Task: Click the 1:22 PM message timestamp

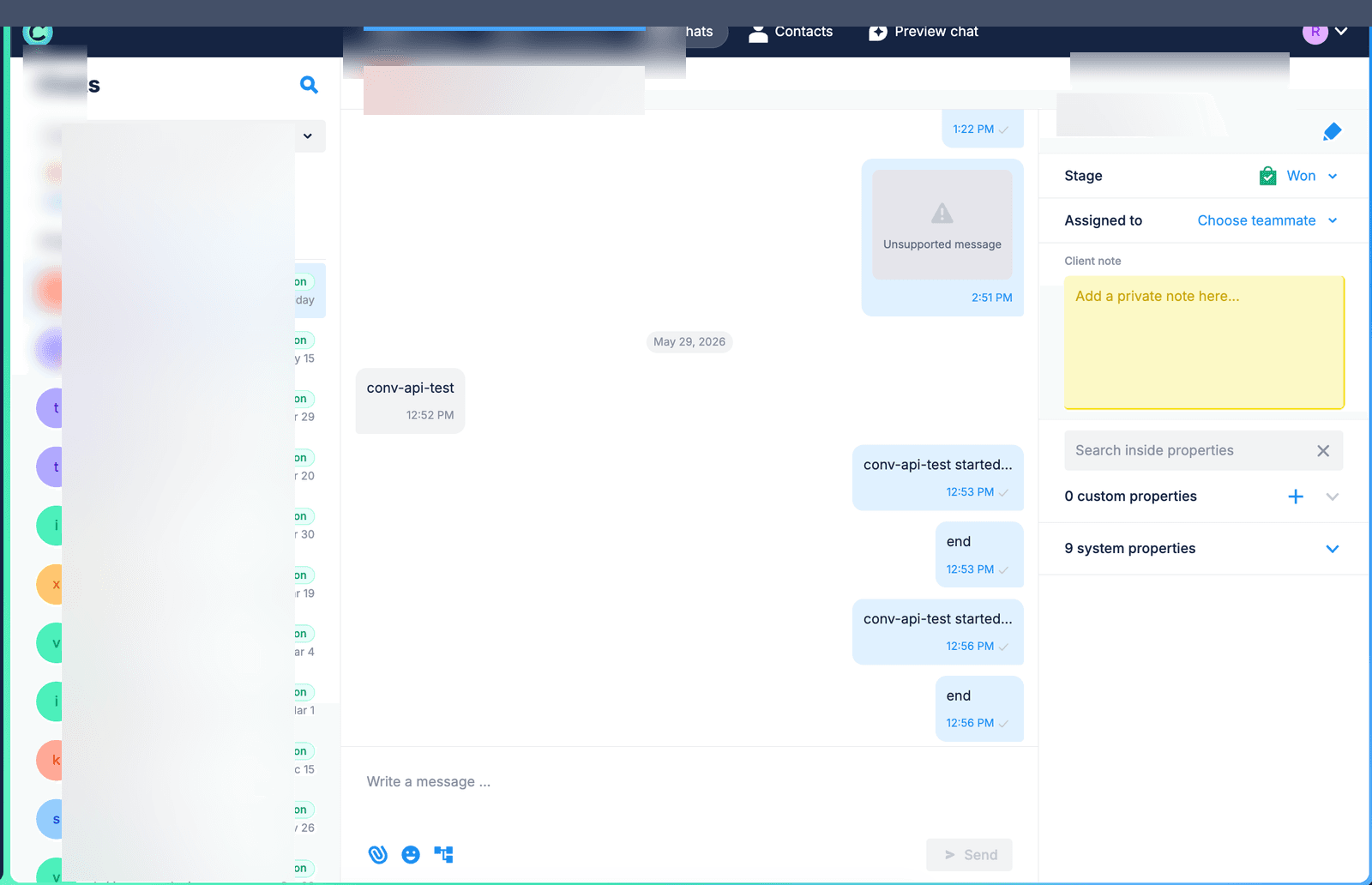Action: point(973,129)
